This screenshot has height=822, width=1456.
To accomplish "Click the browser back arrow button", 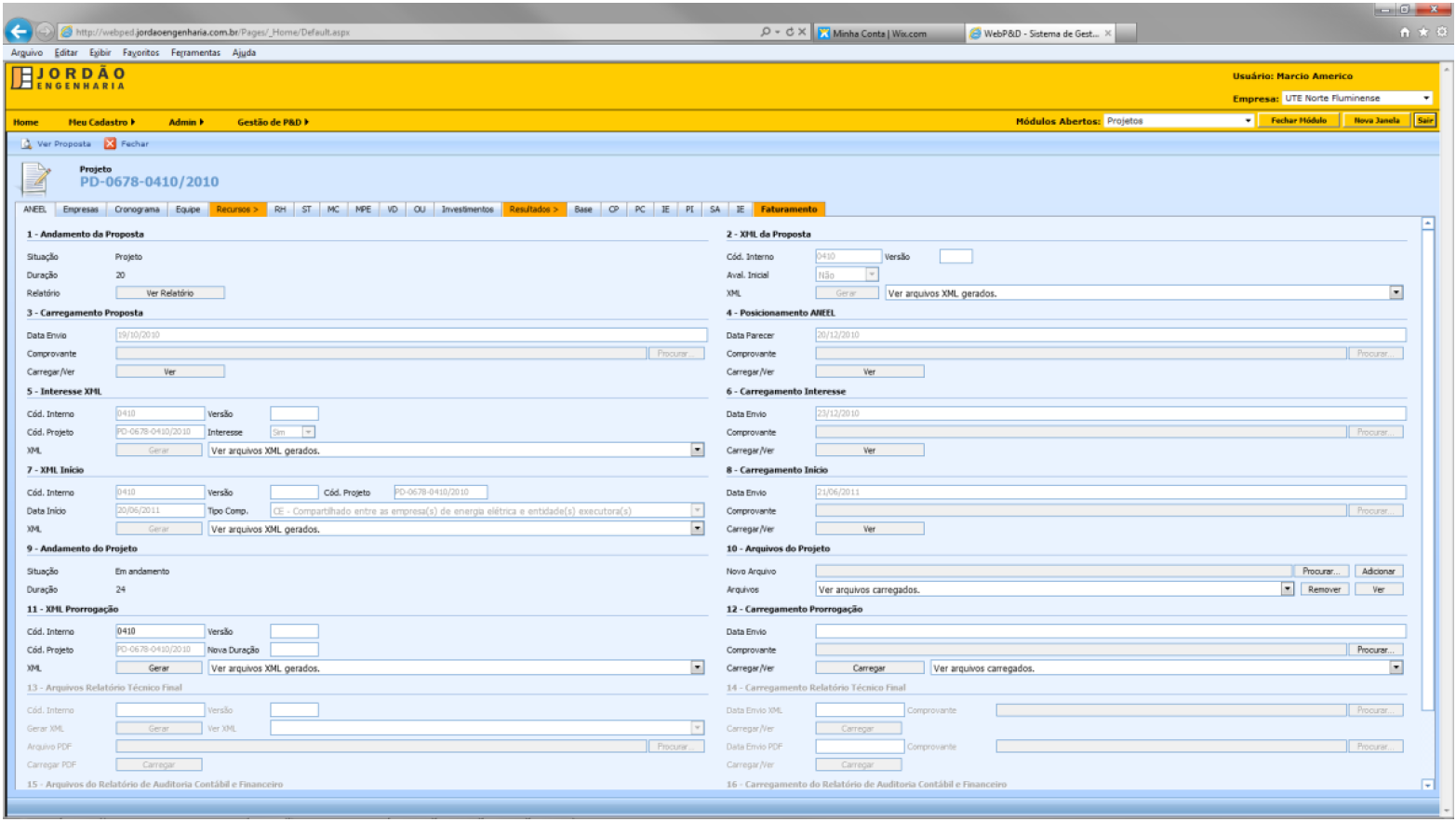I will click(19, 32).
